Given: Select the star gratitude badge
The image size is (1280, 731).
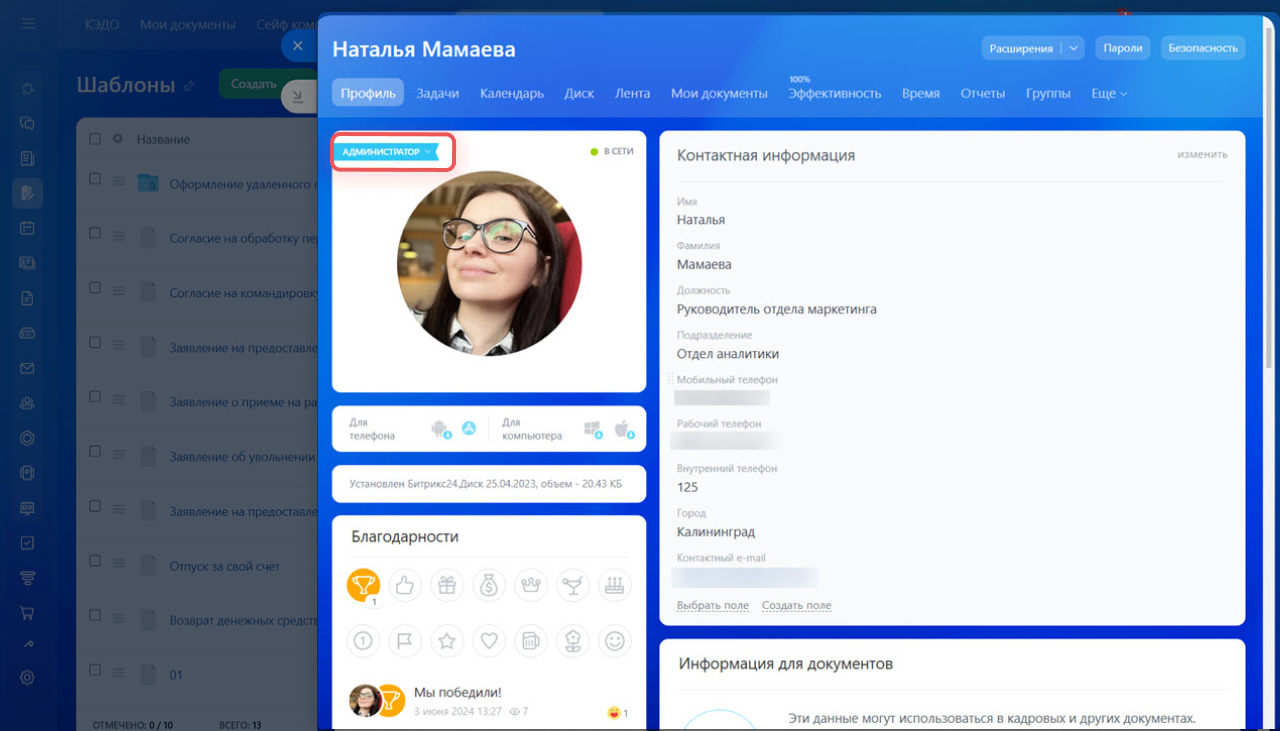Looking at the screenshot, I should (x=447, y=640).
